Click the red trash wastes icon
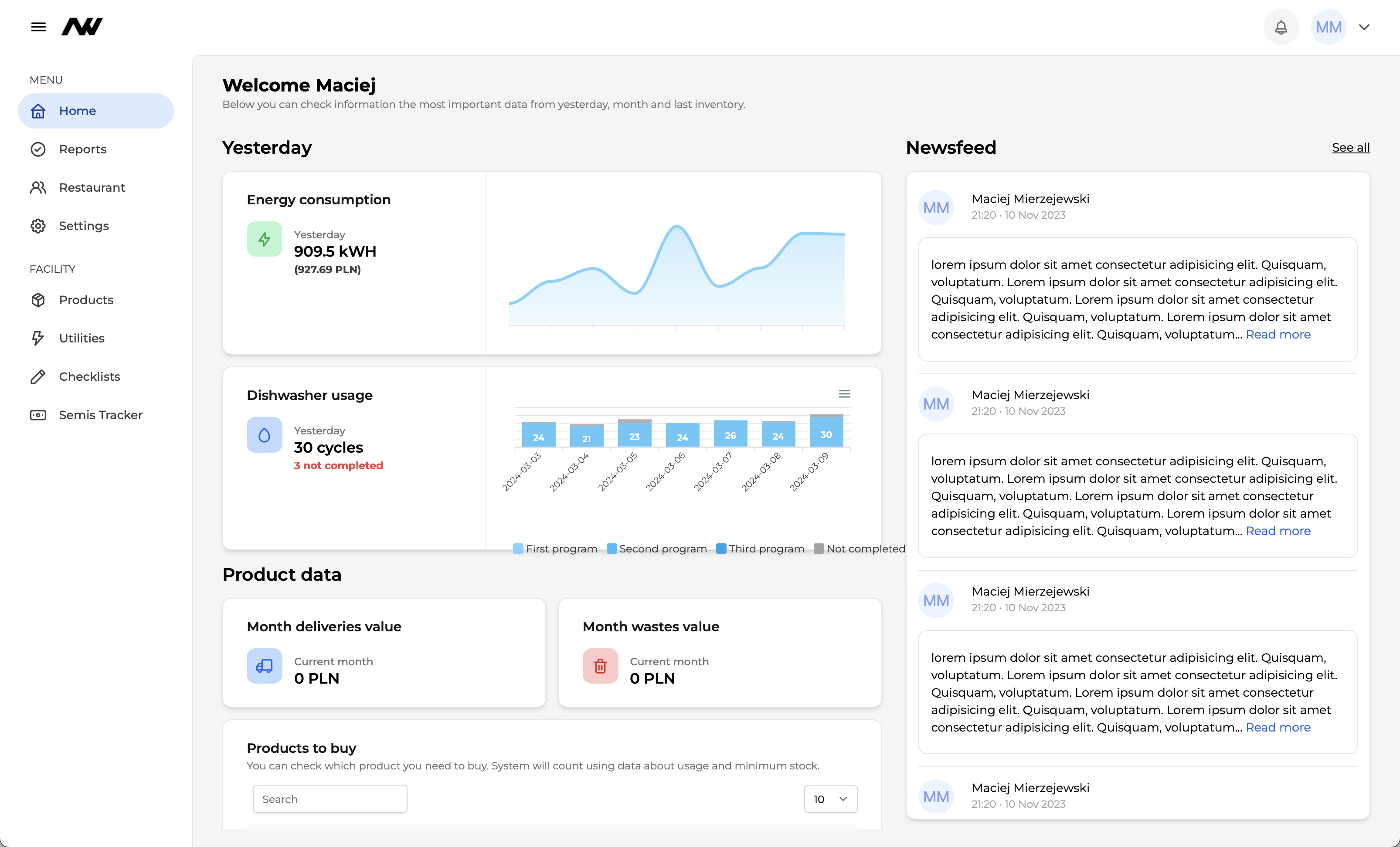 [600, 666]
